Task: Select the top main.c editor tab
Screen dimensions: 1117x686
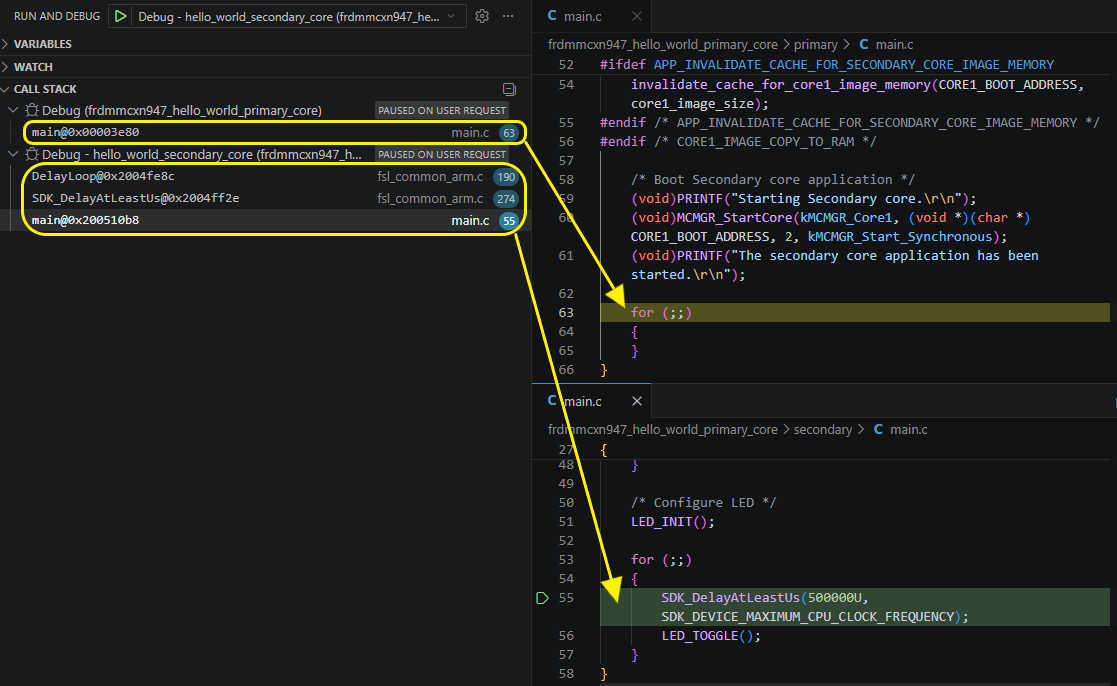Action: pyautogui.click(x=591, y=16)
